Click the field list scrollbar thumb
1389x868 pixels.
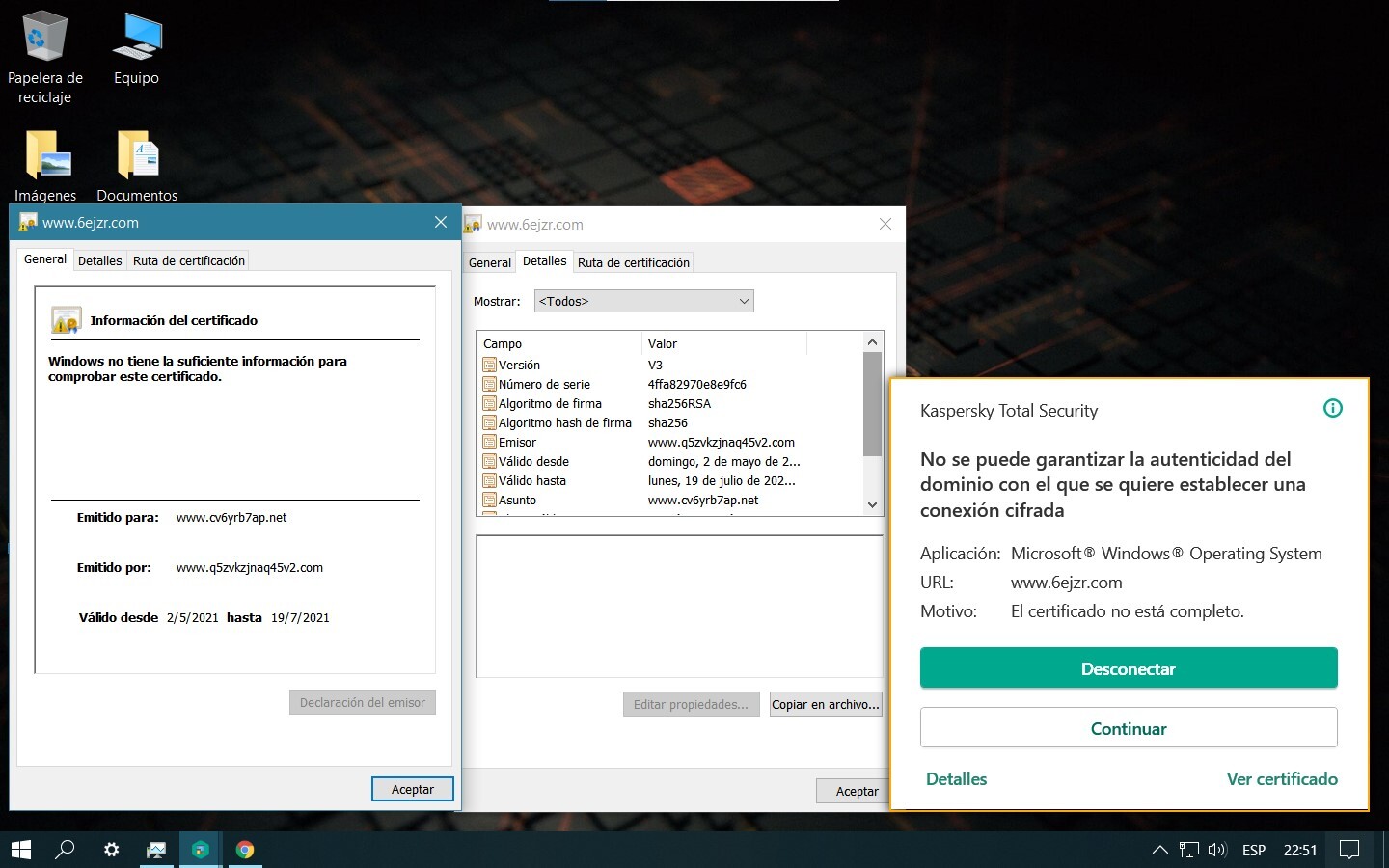coord(872,403)
